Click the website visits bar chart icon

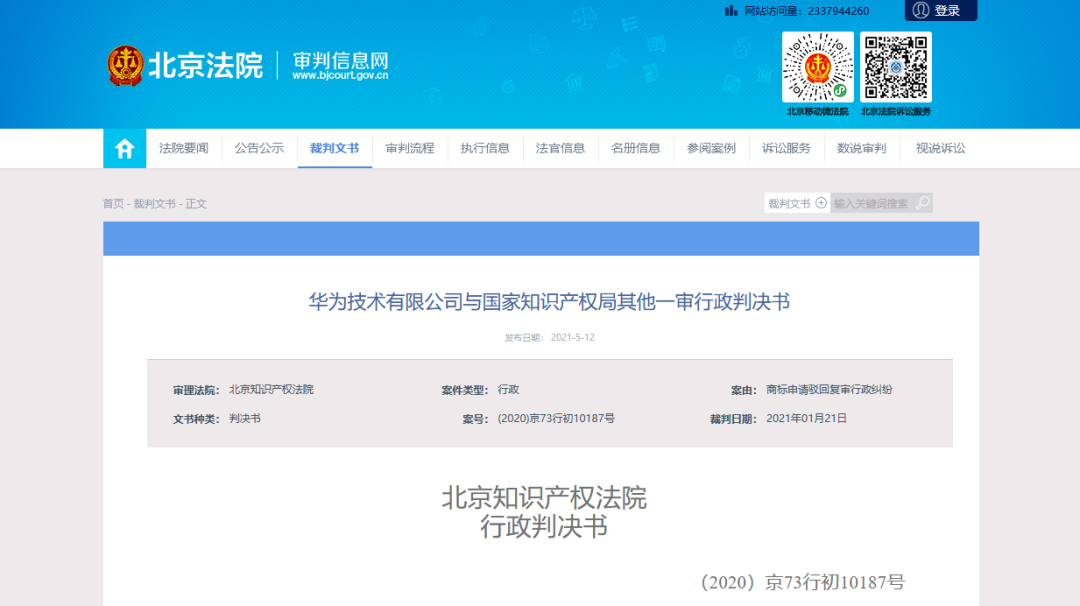pyautogui.click(x=732, y=11)
